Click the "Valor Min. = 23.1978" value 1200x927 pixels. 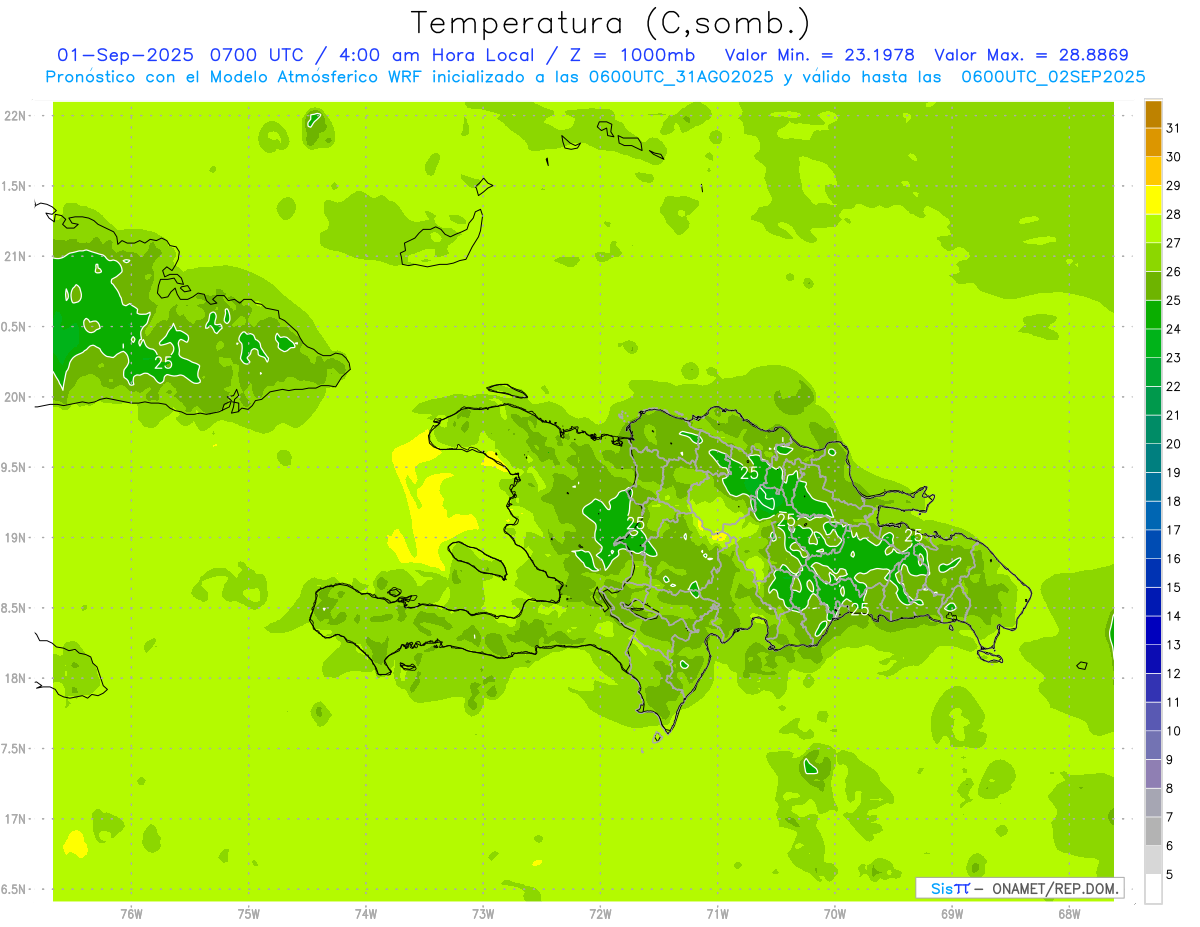pyautogui.click(x=819, y=55)
